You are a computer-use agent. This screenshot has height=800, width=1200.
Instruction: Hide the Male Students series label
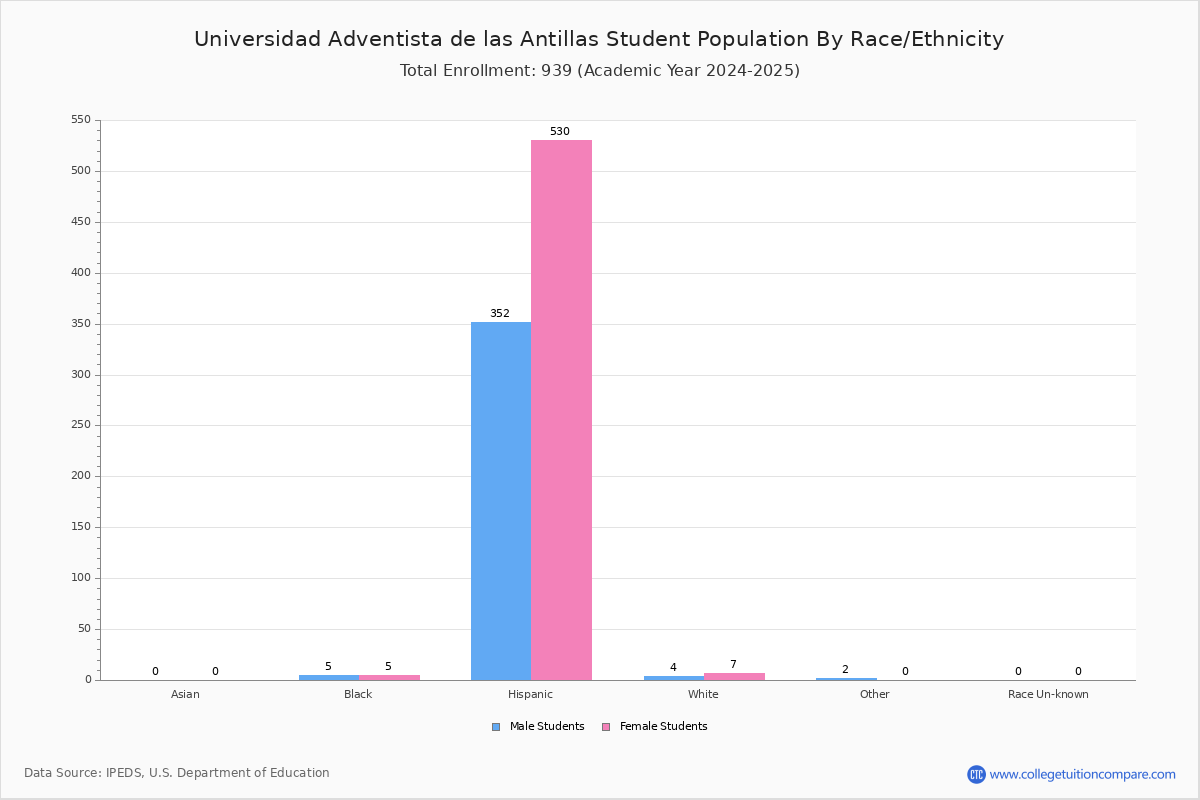pos(547,727)
